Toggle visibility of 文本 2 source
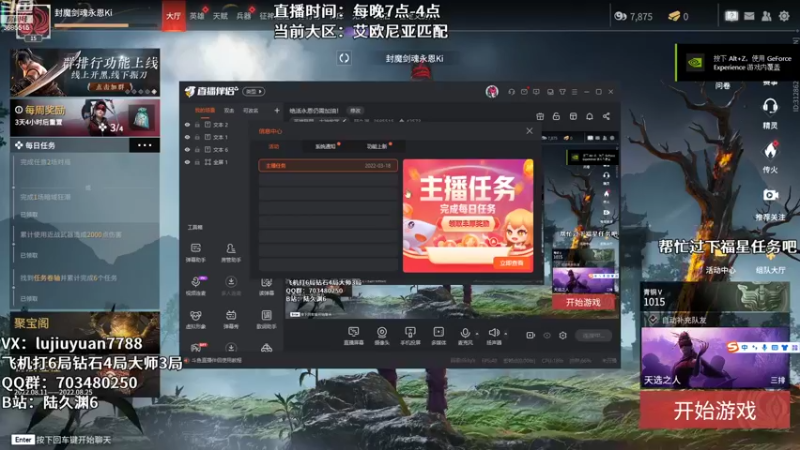 click(x=187, y=124)
